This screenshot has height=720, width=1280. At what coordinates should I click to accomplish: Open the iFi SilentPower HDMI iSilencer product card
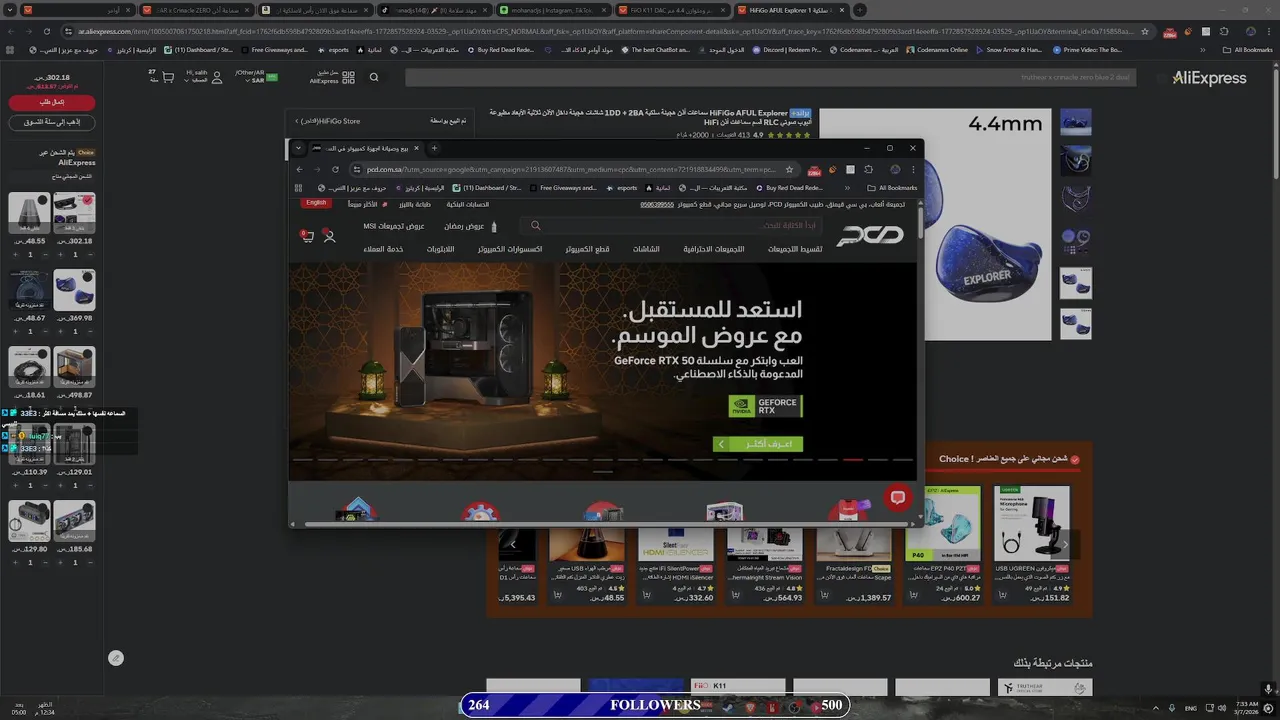click(675, 565)
